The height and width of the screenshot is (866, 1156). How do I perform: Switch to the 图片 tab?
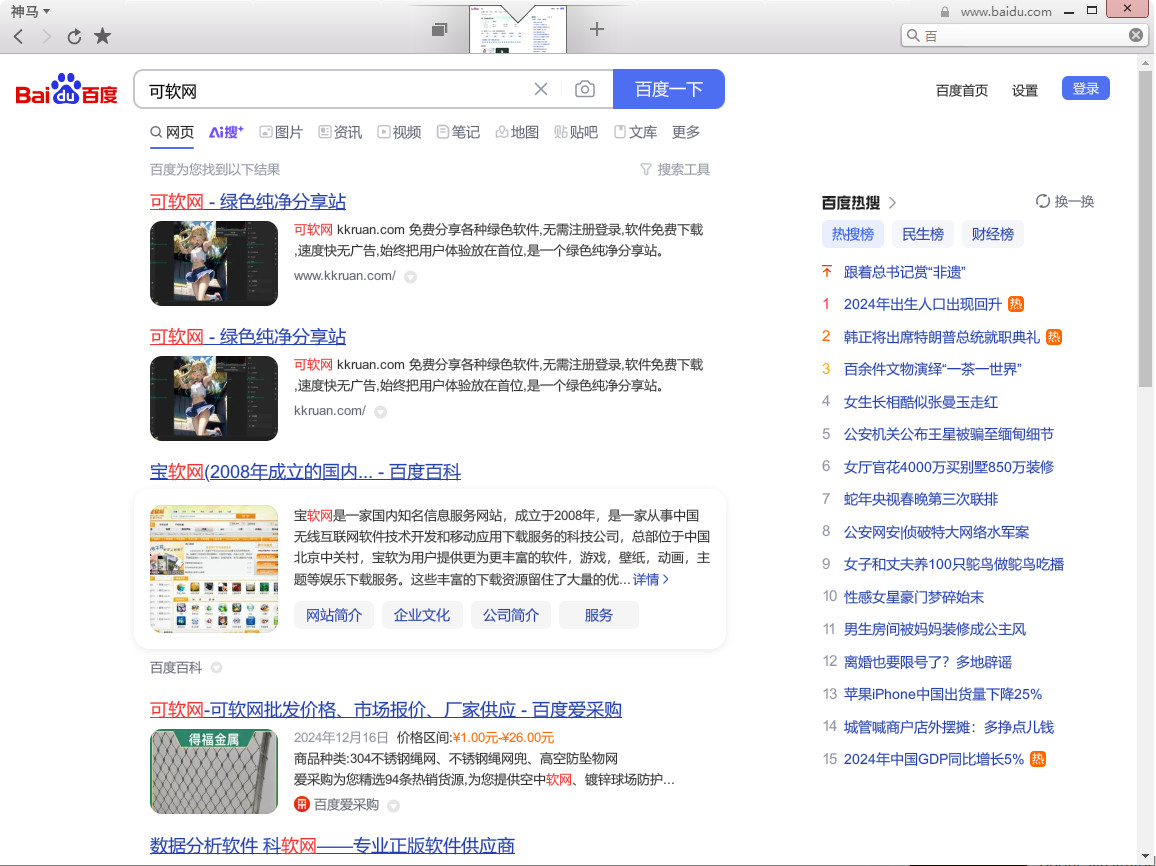(281, 132)
